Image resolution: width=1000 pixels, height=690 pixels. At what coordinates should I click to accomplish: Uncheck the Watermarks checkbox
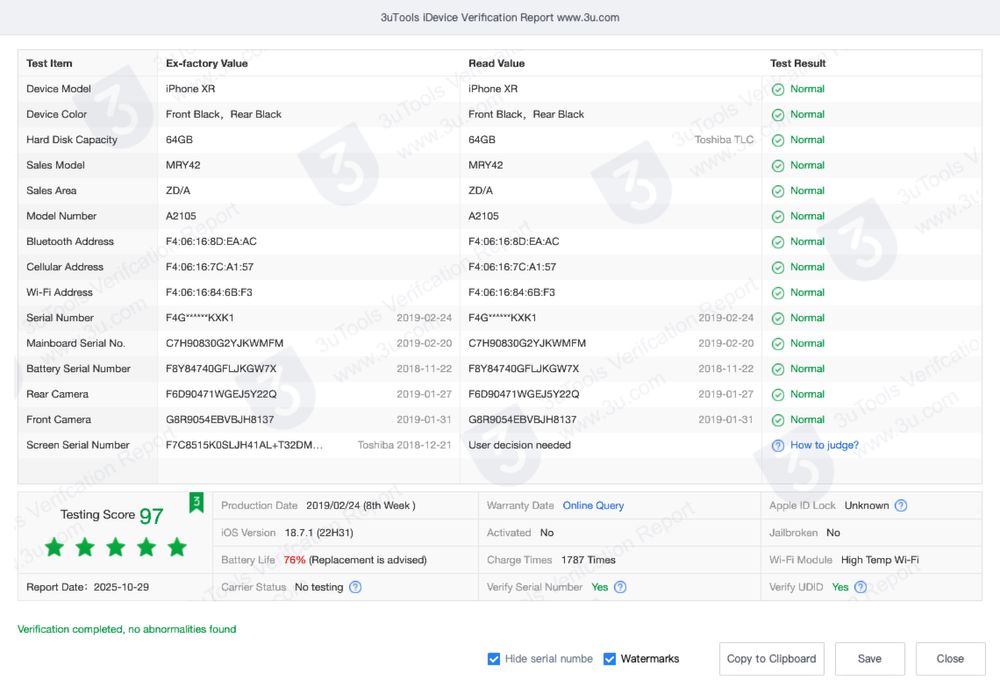pos(610,659)
